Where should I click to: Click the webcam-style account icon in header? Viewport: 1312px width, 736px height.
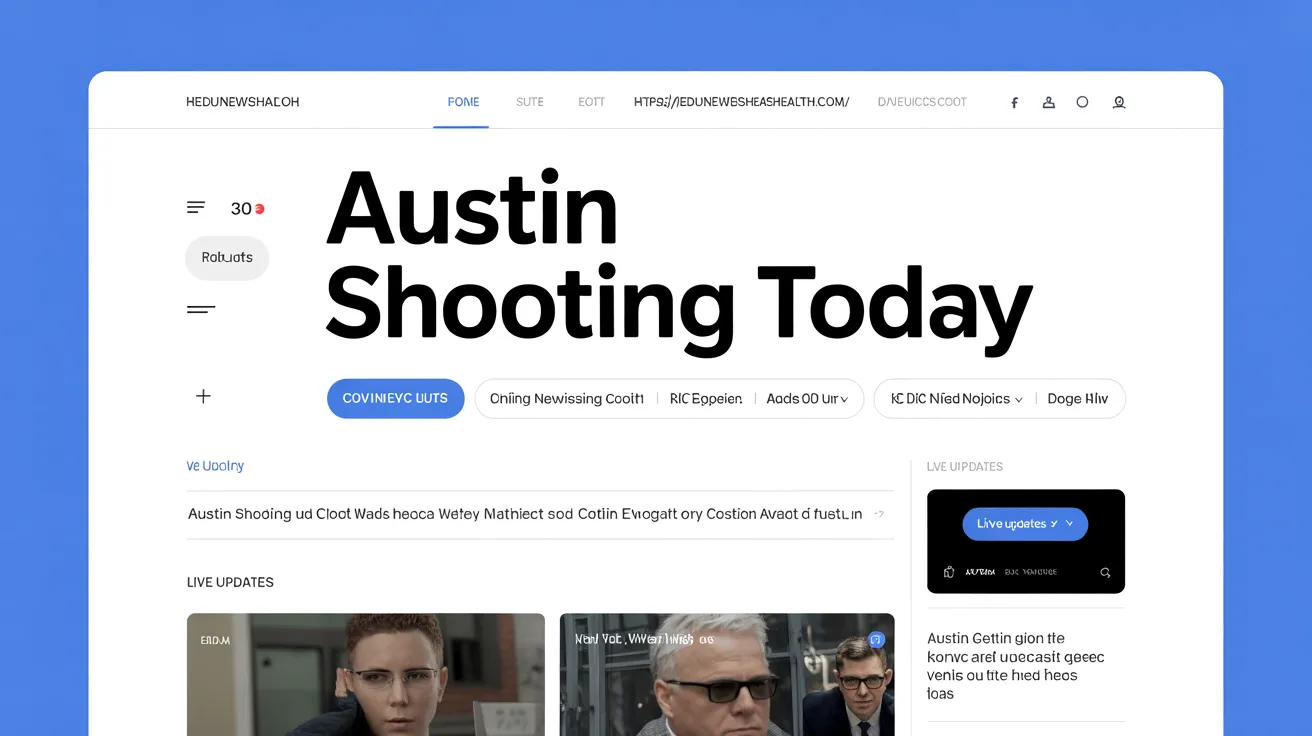(x=1119, y=102)
